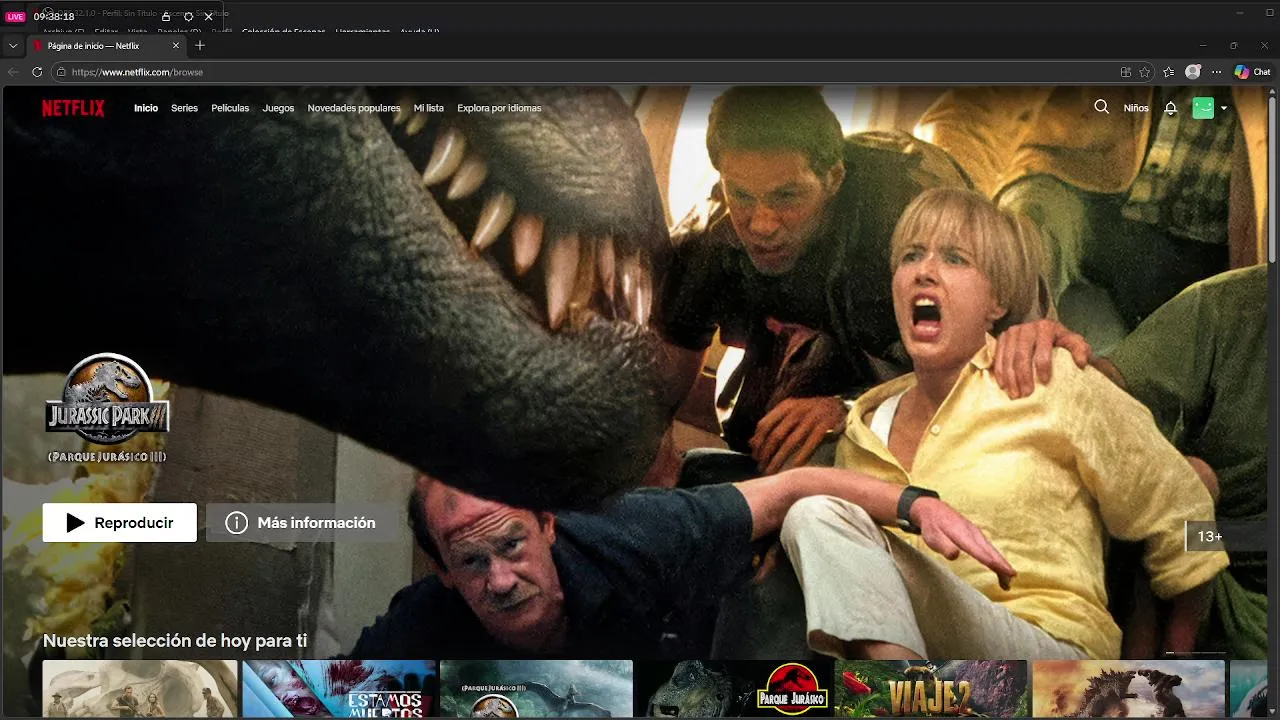Open the Parque Jurásico thumbnail
Image resolution: width=1280 pixels, height=720 pixels.
coord(735,689)
